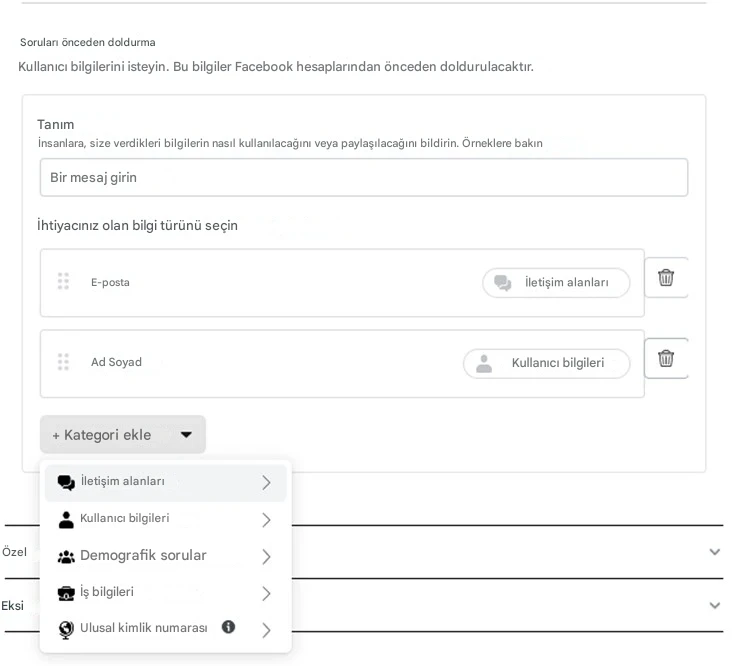733x666 pixels.
Task: Click the group icon for Demografik sorular
Action: 66,556
